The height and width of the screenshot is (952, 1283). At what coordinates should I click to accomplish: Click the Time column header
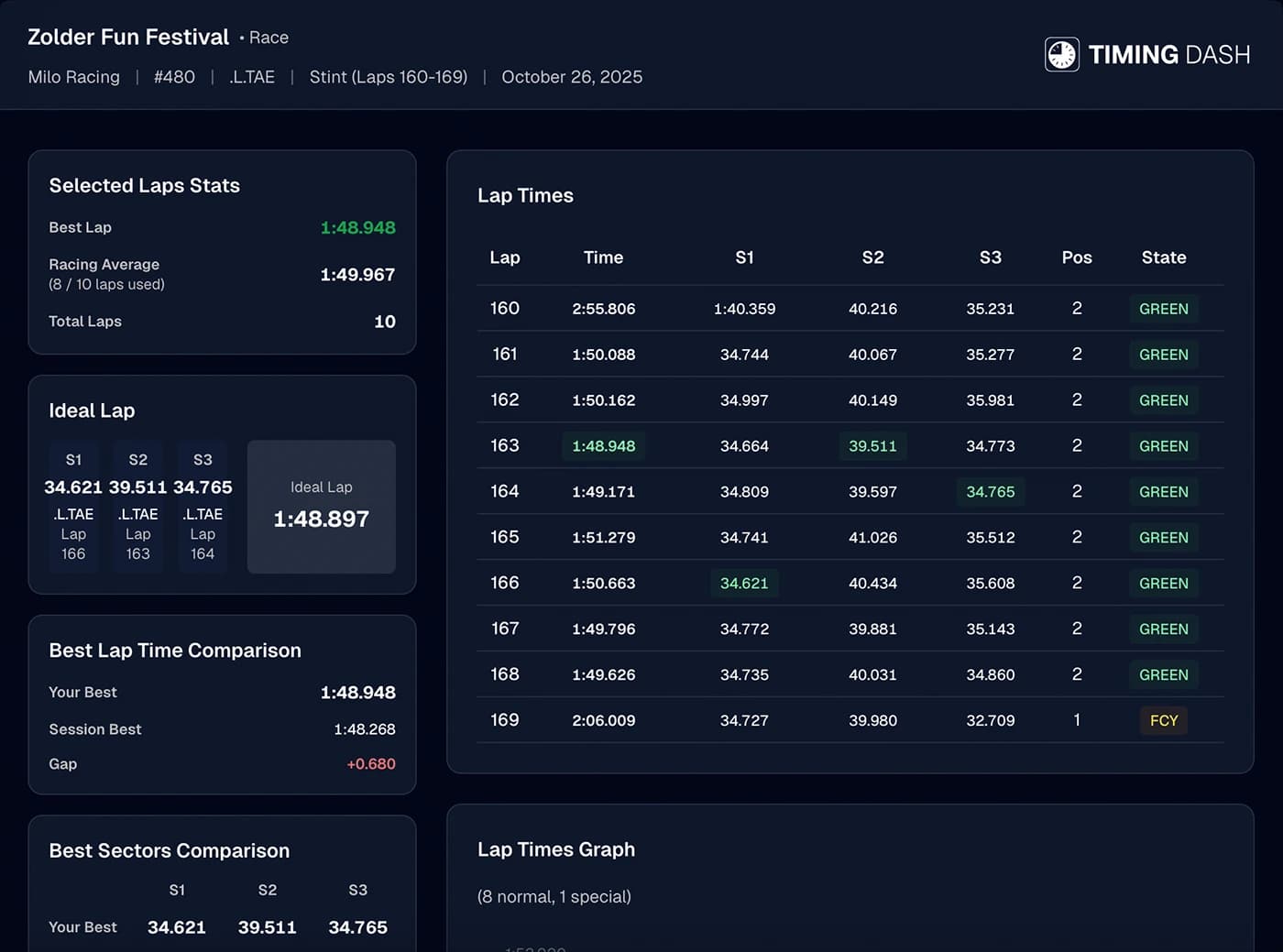[603, 257]
